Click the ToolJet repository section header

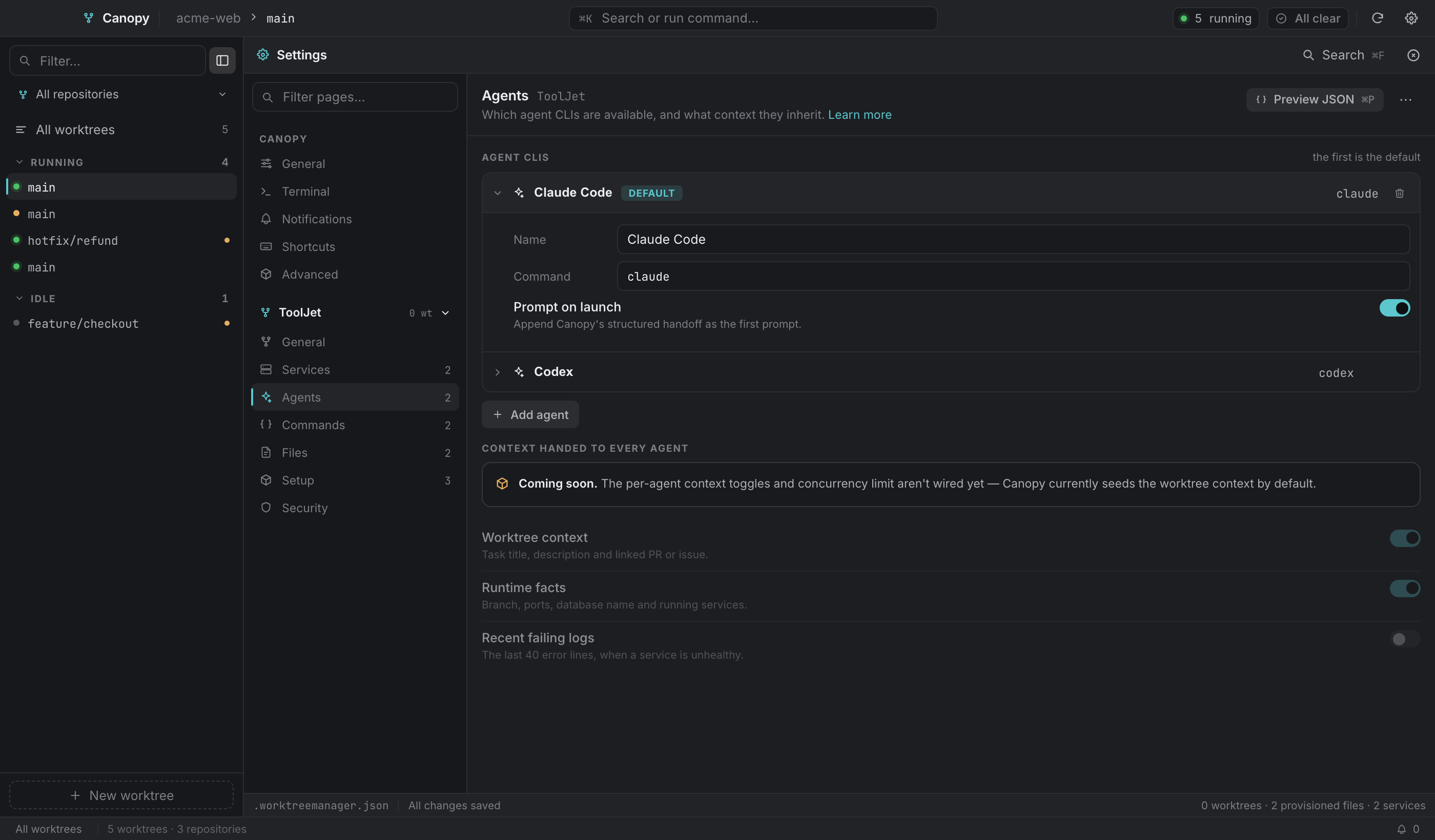(355, 312)
